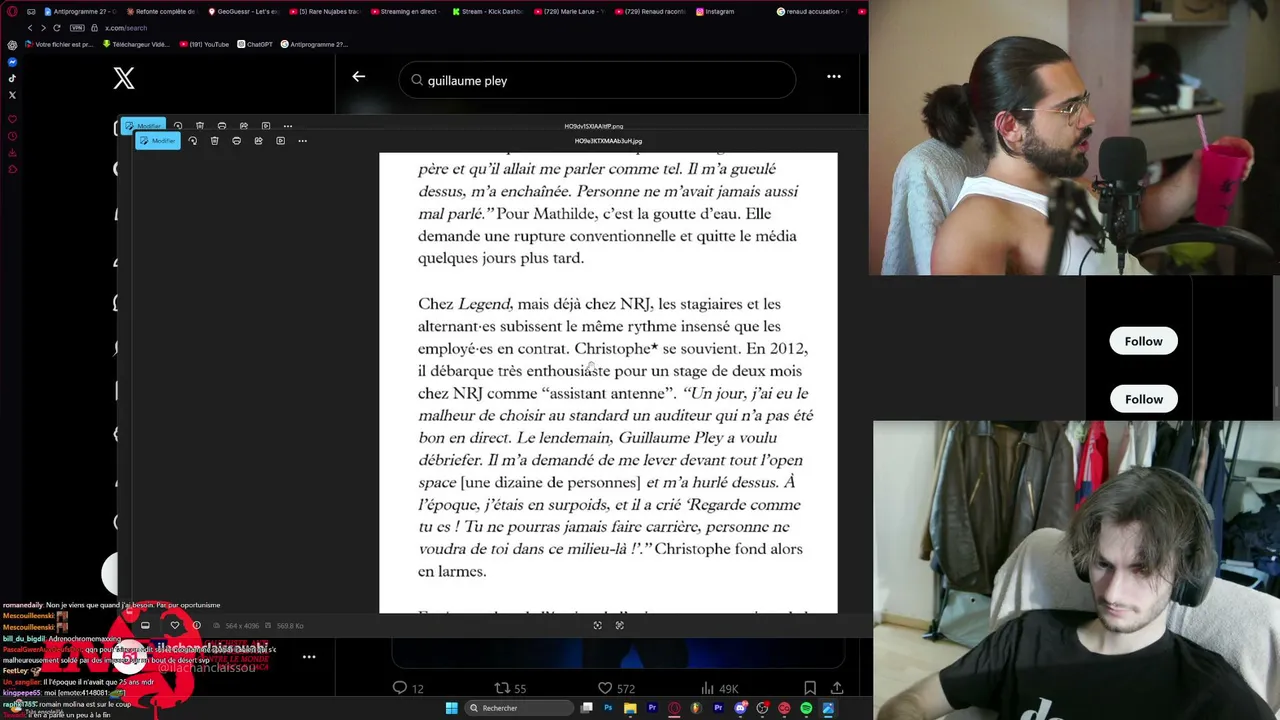
Task: Rotate the image in the front Photos window
Action: (192, 141)
